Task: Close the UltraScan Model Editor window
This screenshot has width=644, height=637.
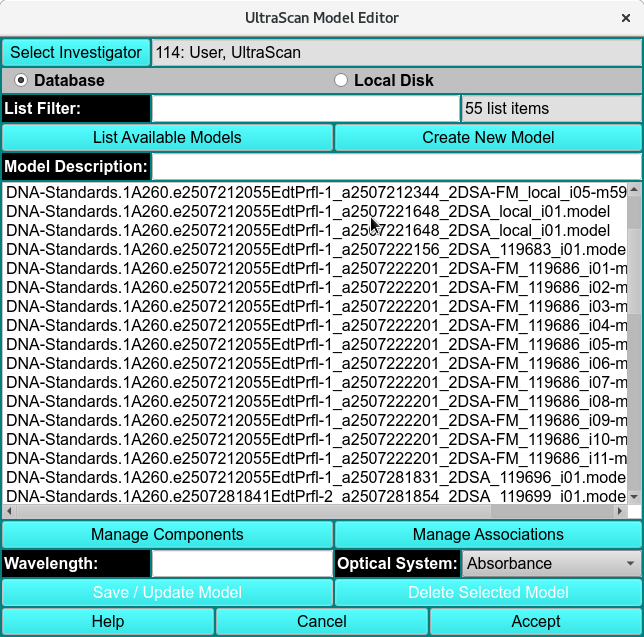Action: (x=625, y=18)
